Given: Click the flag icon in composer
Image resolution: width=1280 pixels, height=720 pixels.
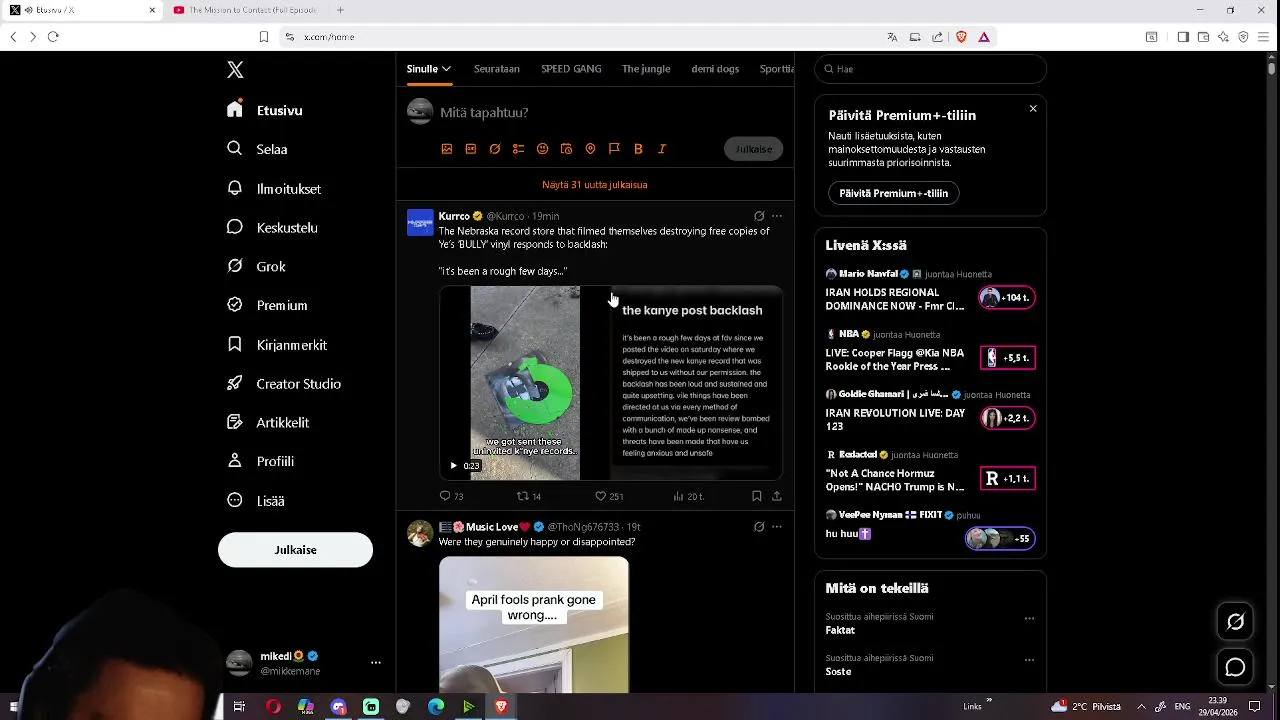Looking at the screenshot, I should click(614, 149).
